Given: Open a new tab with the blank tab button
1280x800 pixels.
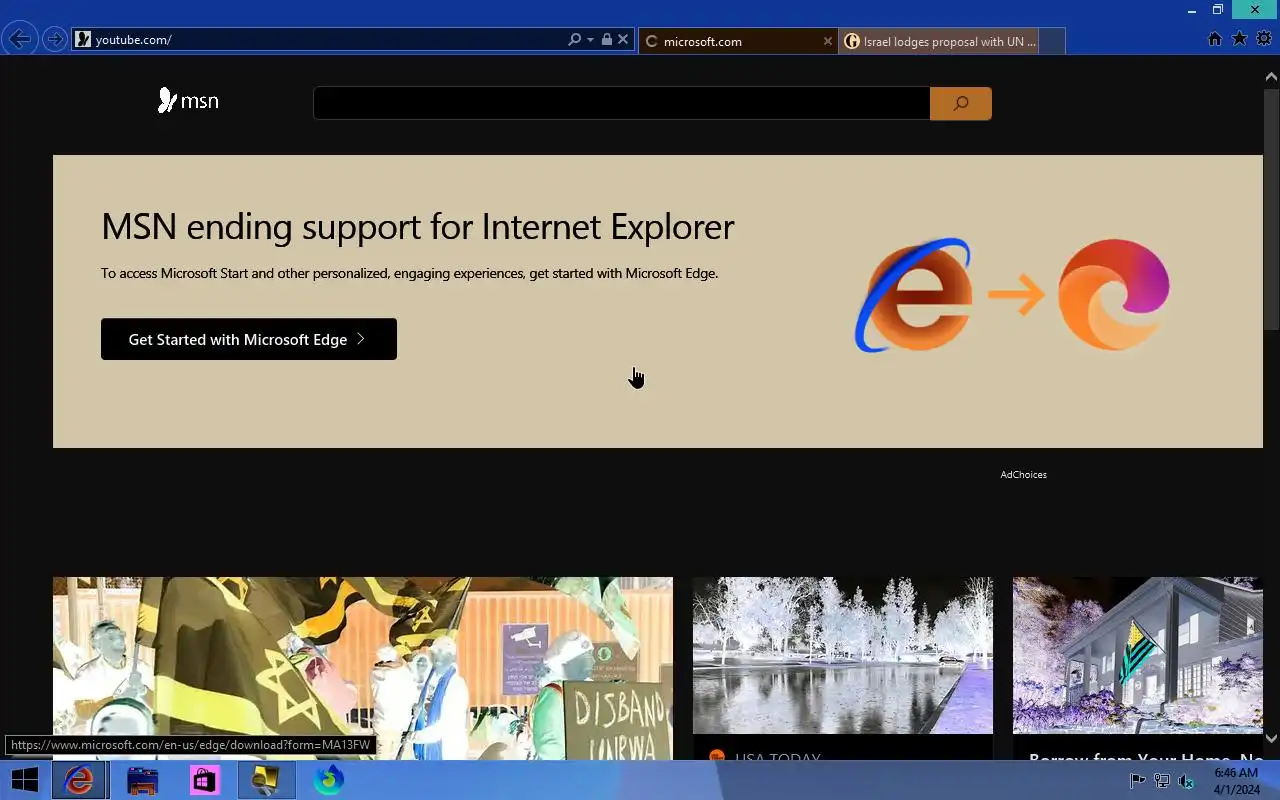Looking at the screenshot, I should [1052, 41].
